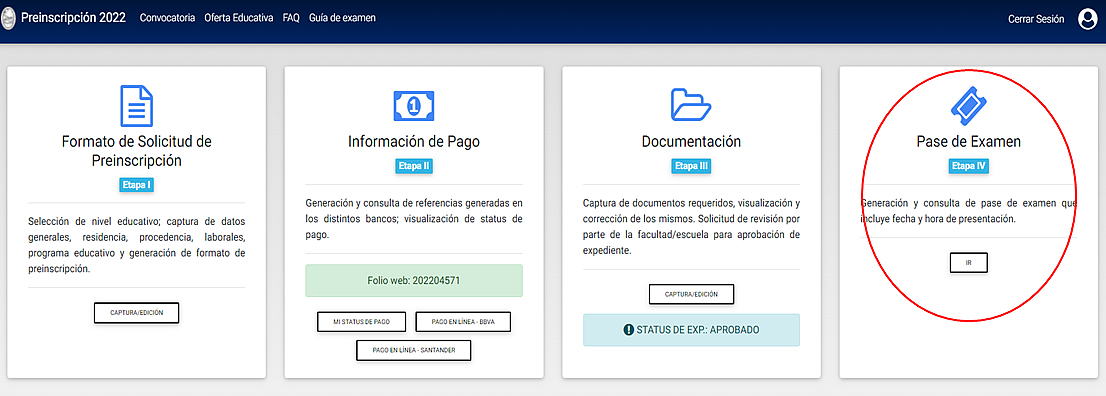Click the IR button under Pase de Examen

click(968, 263)
